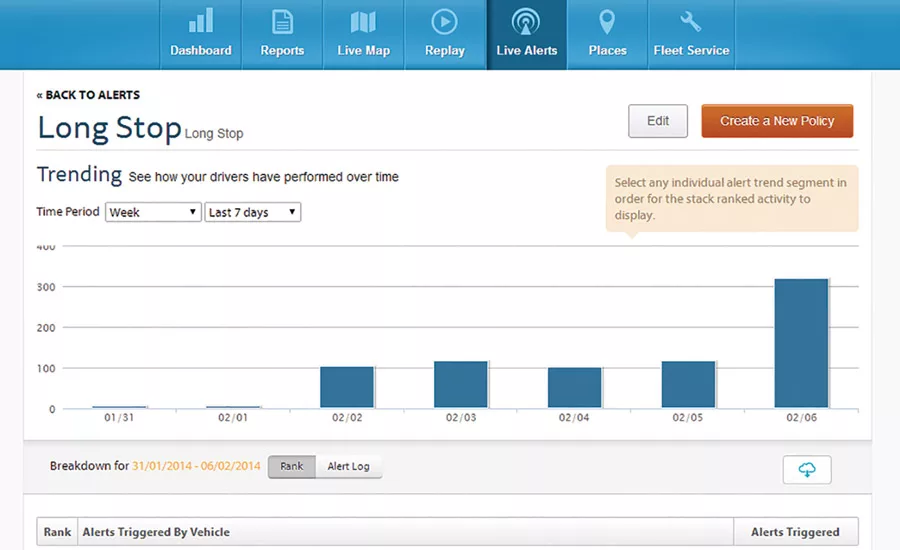
Task: Switch breakdown view to Alert Log
Action: (x=348, y=466)
